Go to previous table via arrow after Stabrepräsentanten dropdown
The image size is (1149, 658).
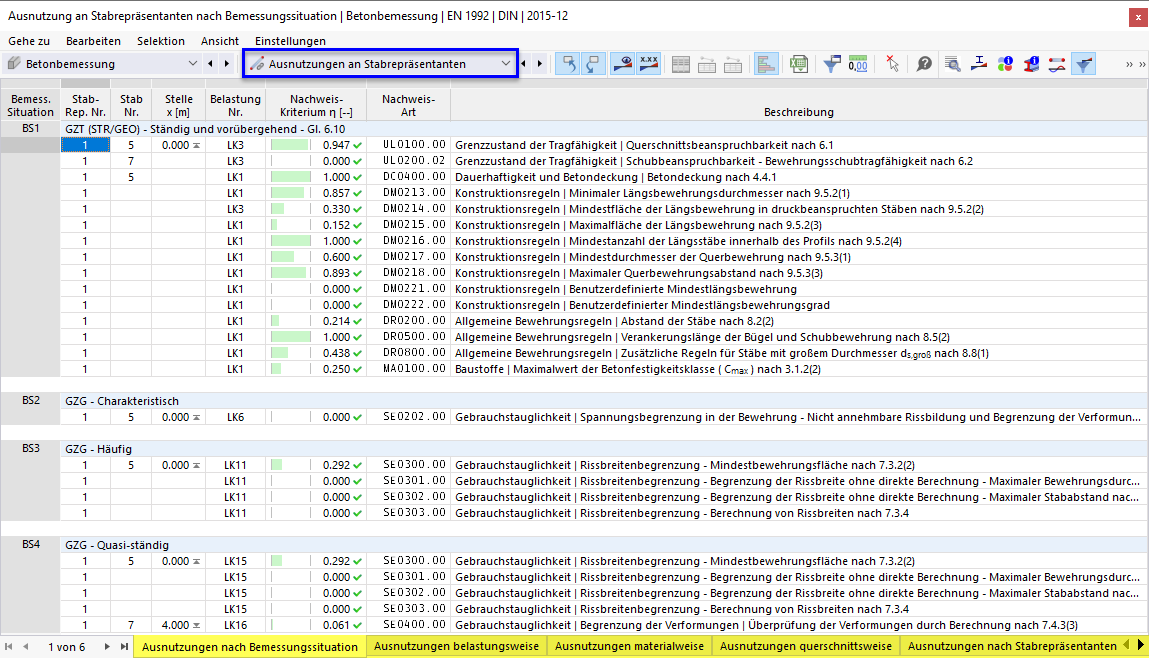tap(523, 64)
